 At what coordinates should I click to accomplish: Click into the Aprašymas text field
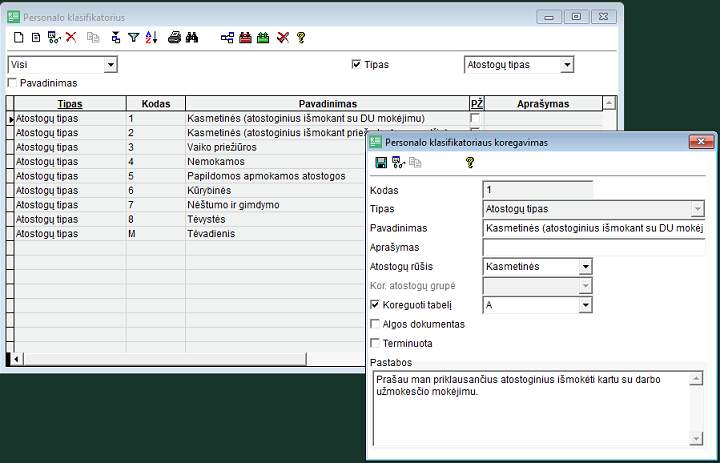click(x=593, y=248)
